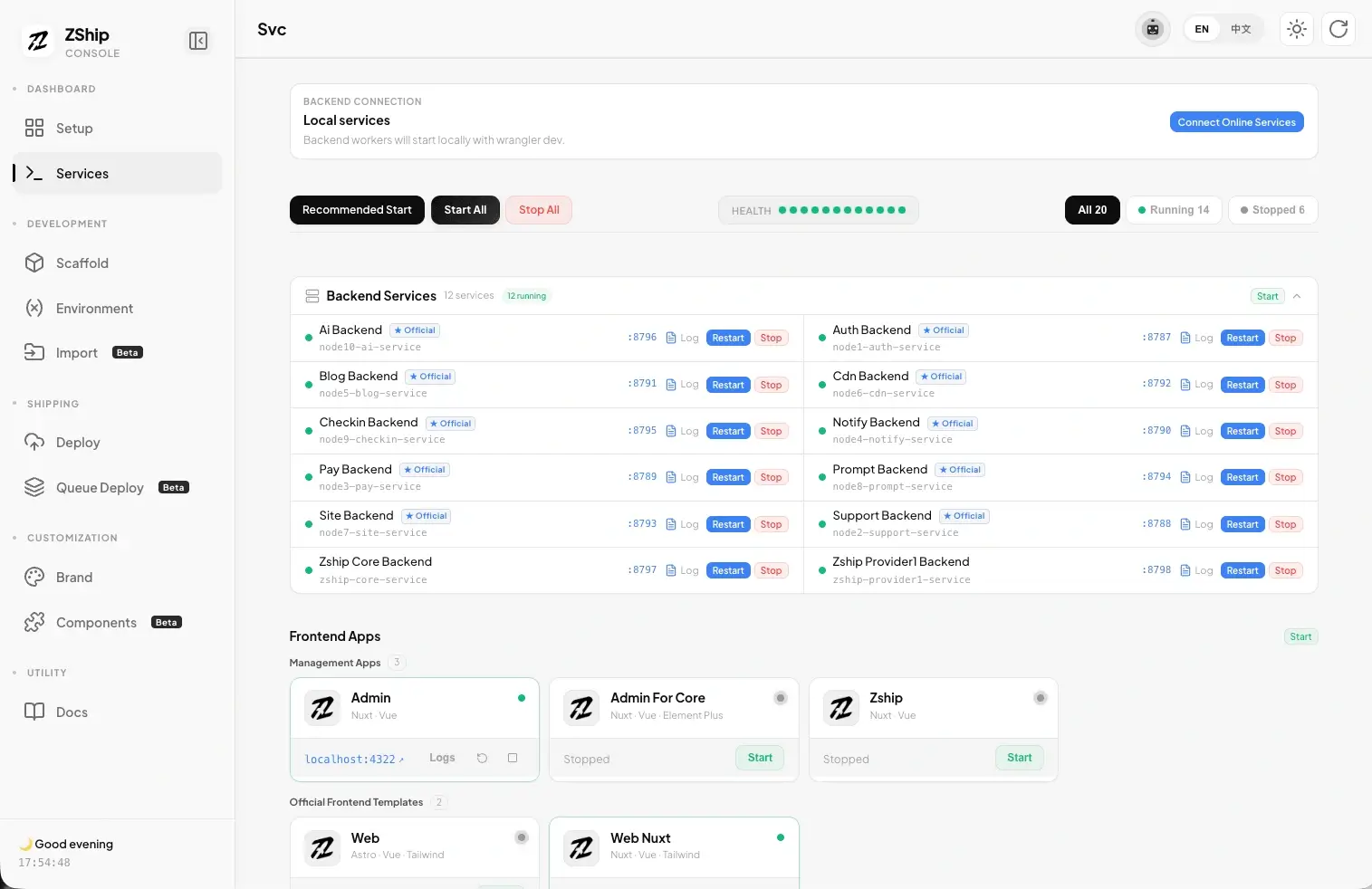The width and height of the screenshot is (1372, 889).
Task: Open the Checkin Backend log icon
Action: [671, 431]
